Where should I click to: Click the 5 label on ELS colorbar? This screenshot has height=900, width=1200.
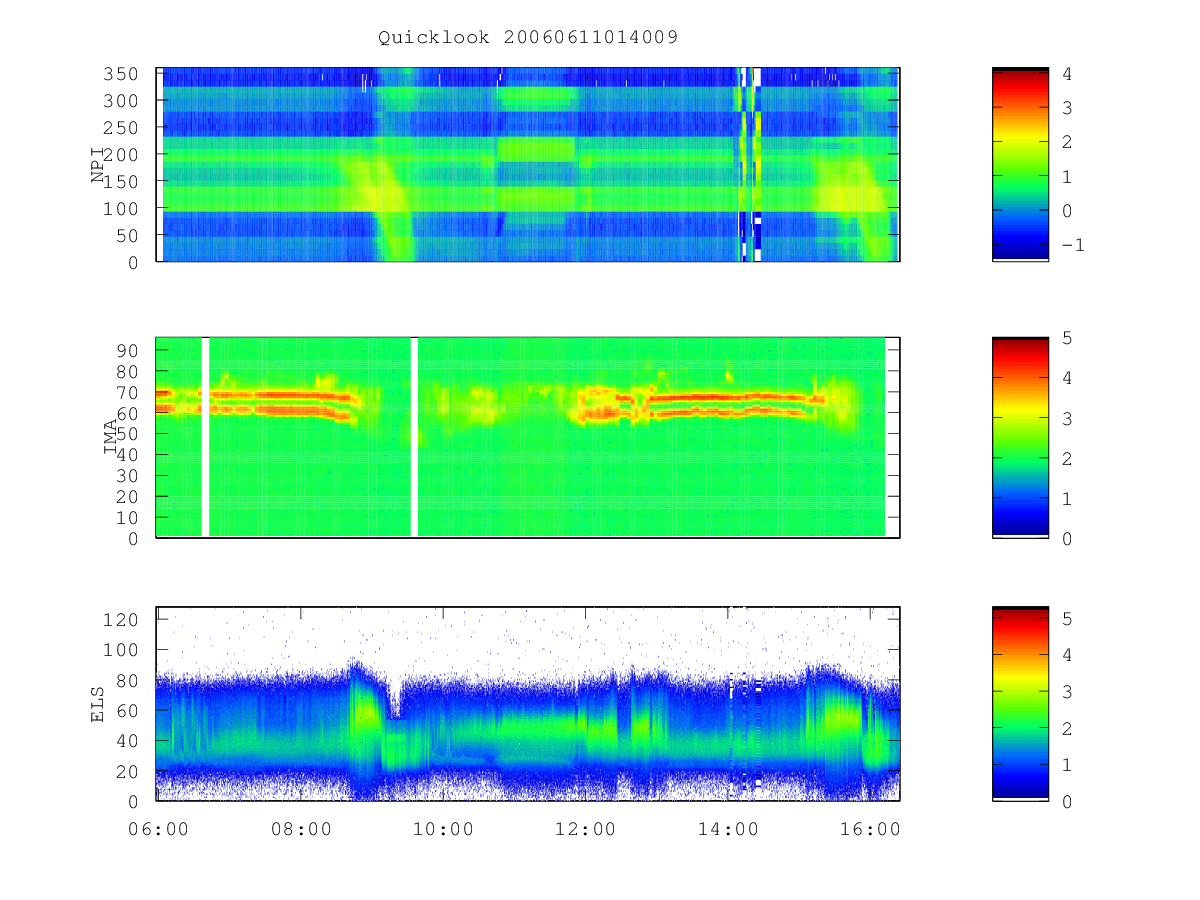[x=1066, y=619]
